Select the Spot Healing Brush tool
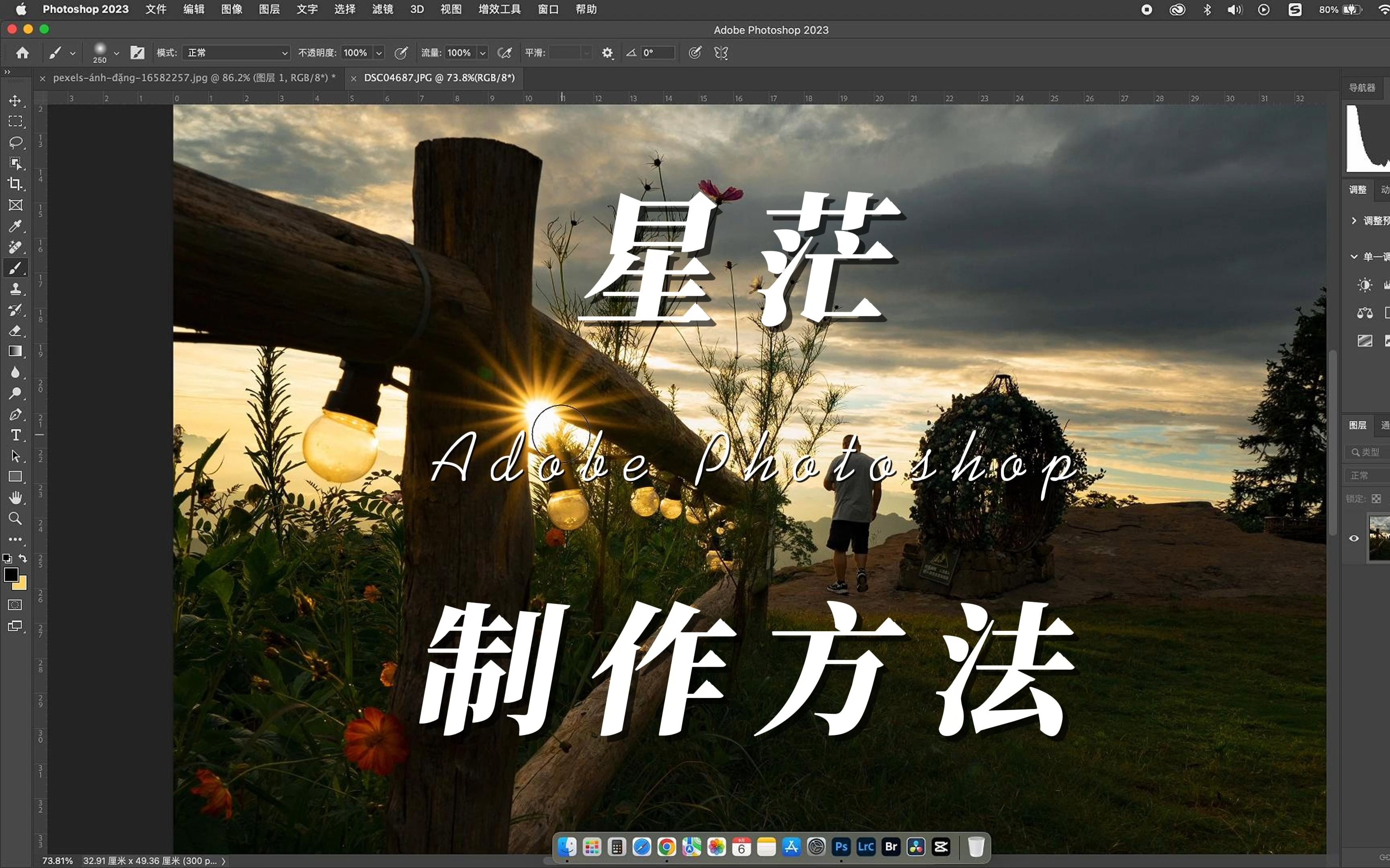Image resolution: width=1390 pixels, height=868 pixels. pos(16,247)
